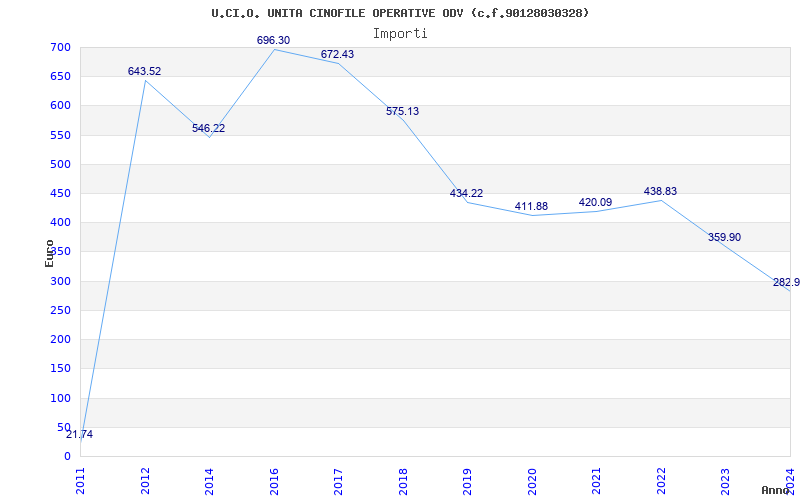
Task: Select data label 434.22 for 2019
Action: [466, 194]
